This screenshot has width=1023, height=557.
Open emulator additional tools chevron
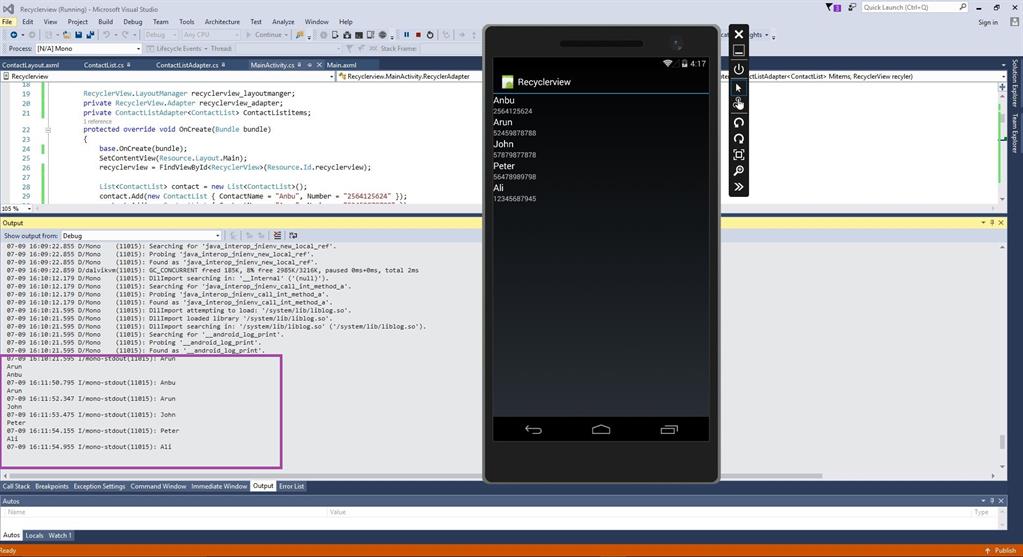click(738, 187)
